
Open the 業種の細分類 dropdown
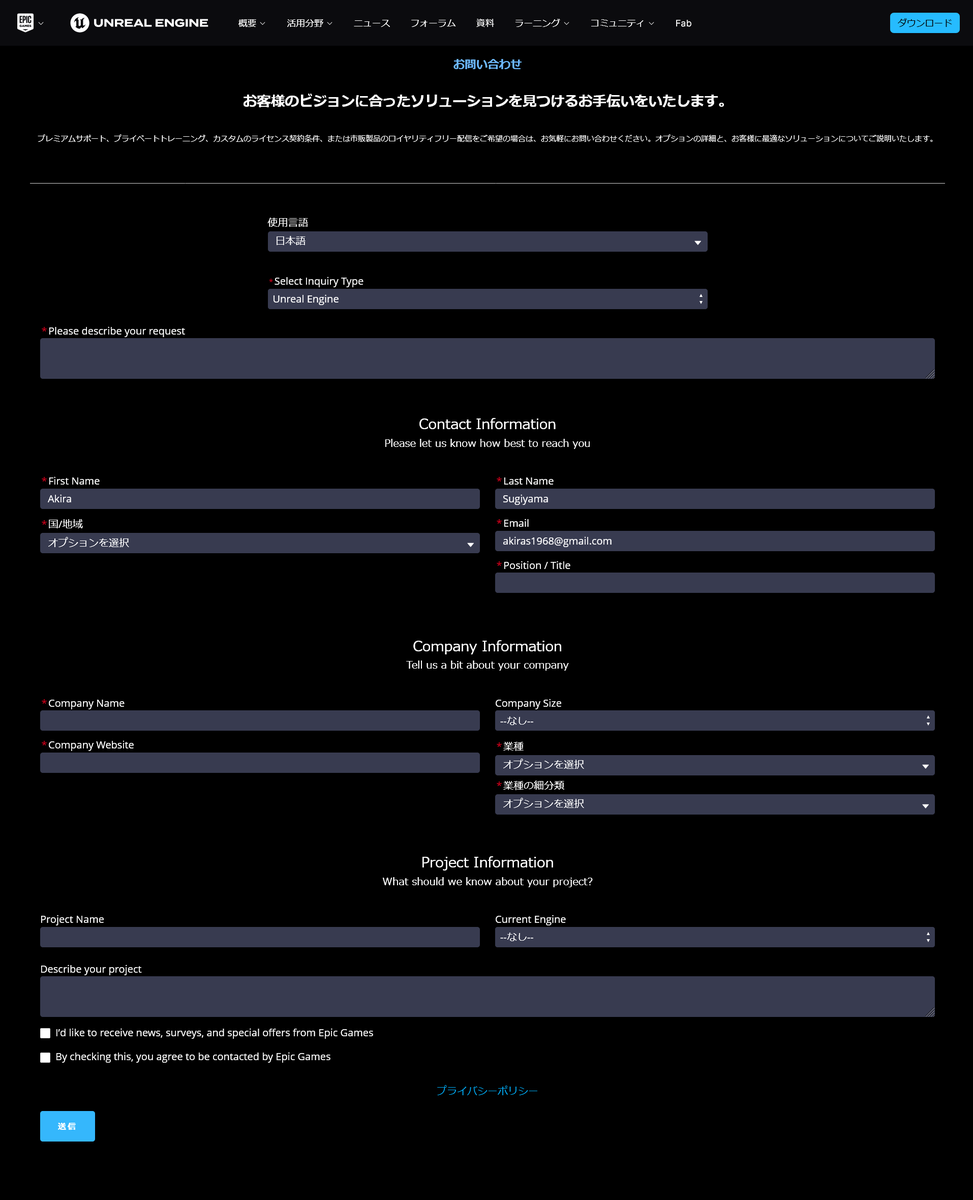point(715,804)
